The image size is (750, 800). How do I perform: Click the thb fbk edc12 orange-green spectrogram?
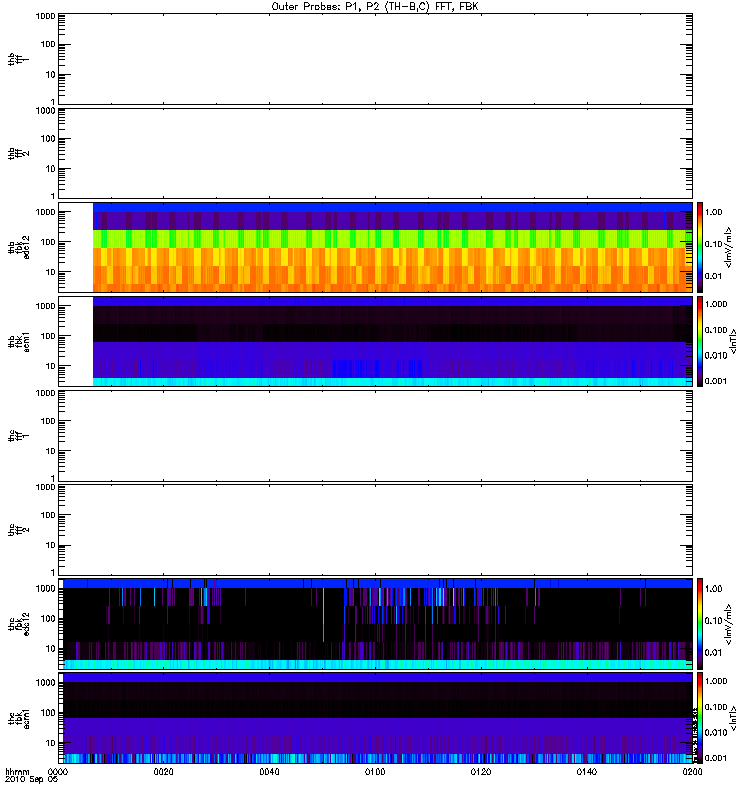tap(392, 247)
